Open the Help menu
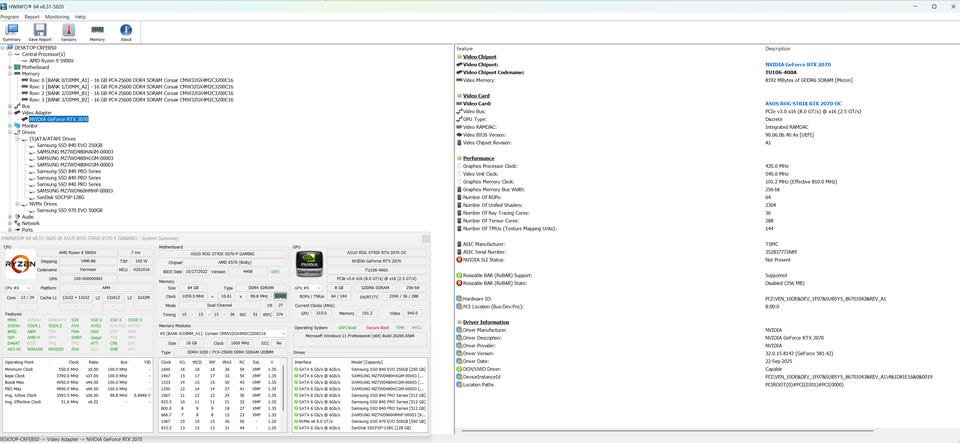The width and height of the screenshot is (960, 443). point(80,17)
